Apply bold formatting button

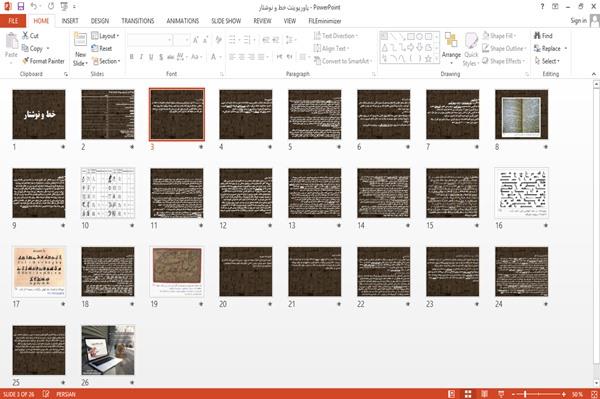(x=131, y=57)
